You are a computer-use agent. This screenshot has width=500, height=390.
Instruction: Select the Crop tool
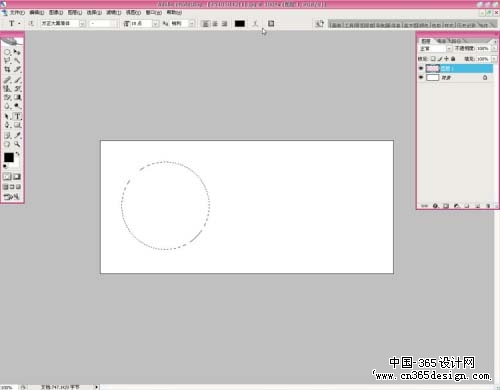point(7,69)
